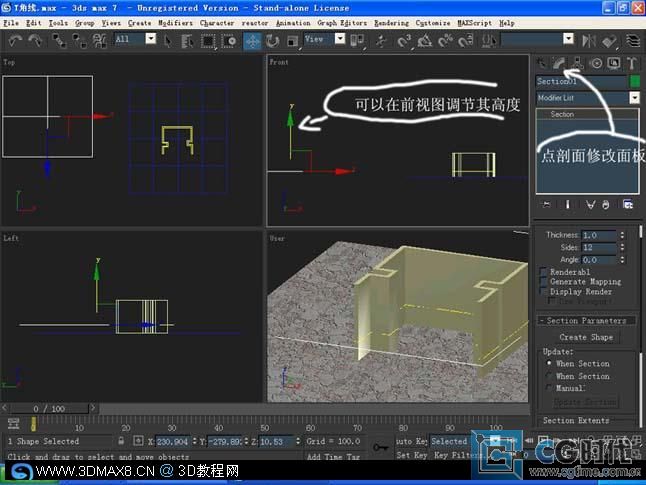Open the MAXScript menu

[475, 23]
